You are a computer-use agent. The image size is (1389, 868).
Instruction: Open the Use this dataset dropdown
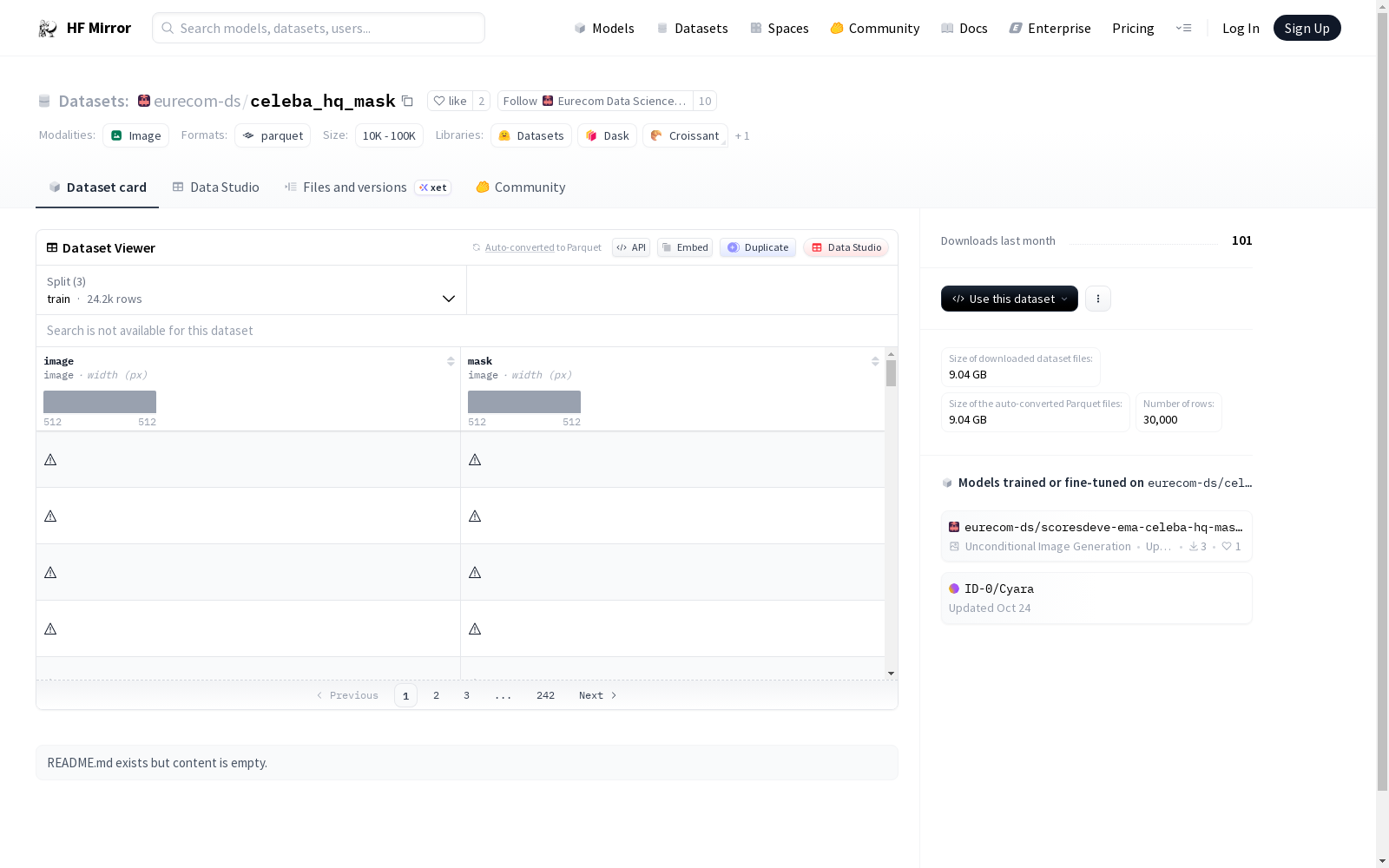pos(1010,299)
